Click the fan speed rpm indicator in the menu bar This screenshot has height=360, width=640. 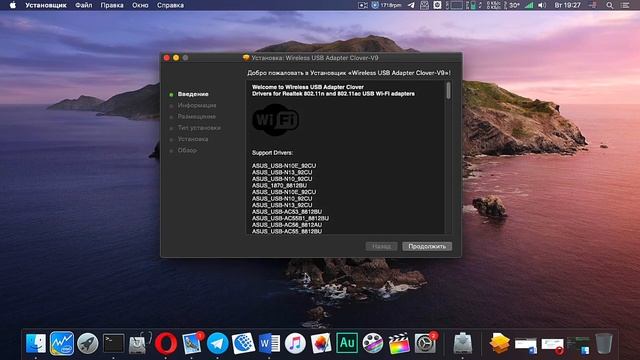[386, 5]
